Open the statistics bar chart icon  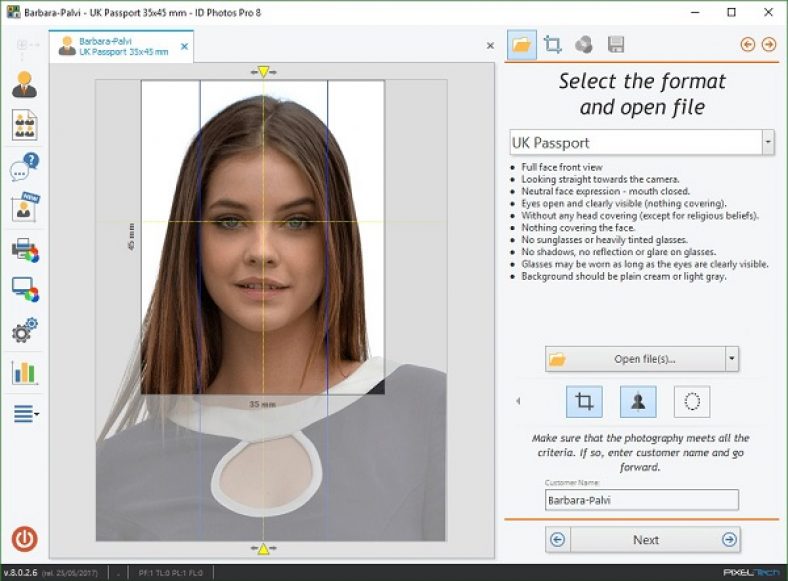pyautogui.click(x=24, y=372)
